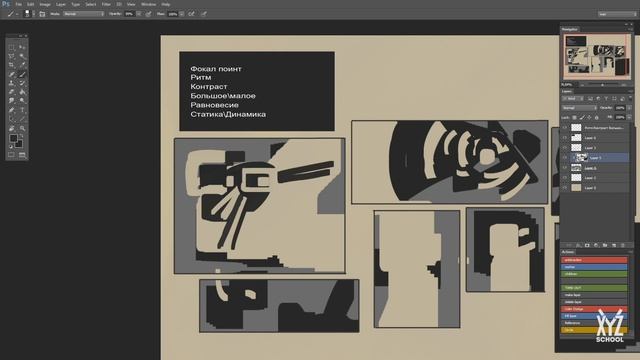Switch to the Navigator tab
Viewport: 640px width, 360px height.
click(x=570, y=29)
